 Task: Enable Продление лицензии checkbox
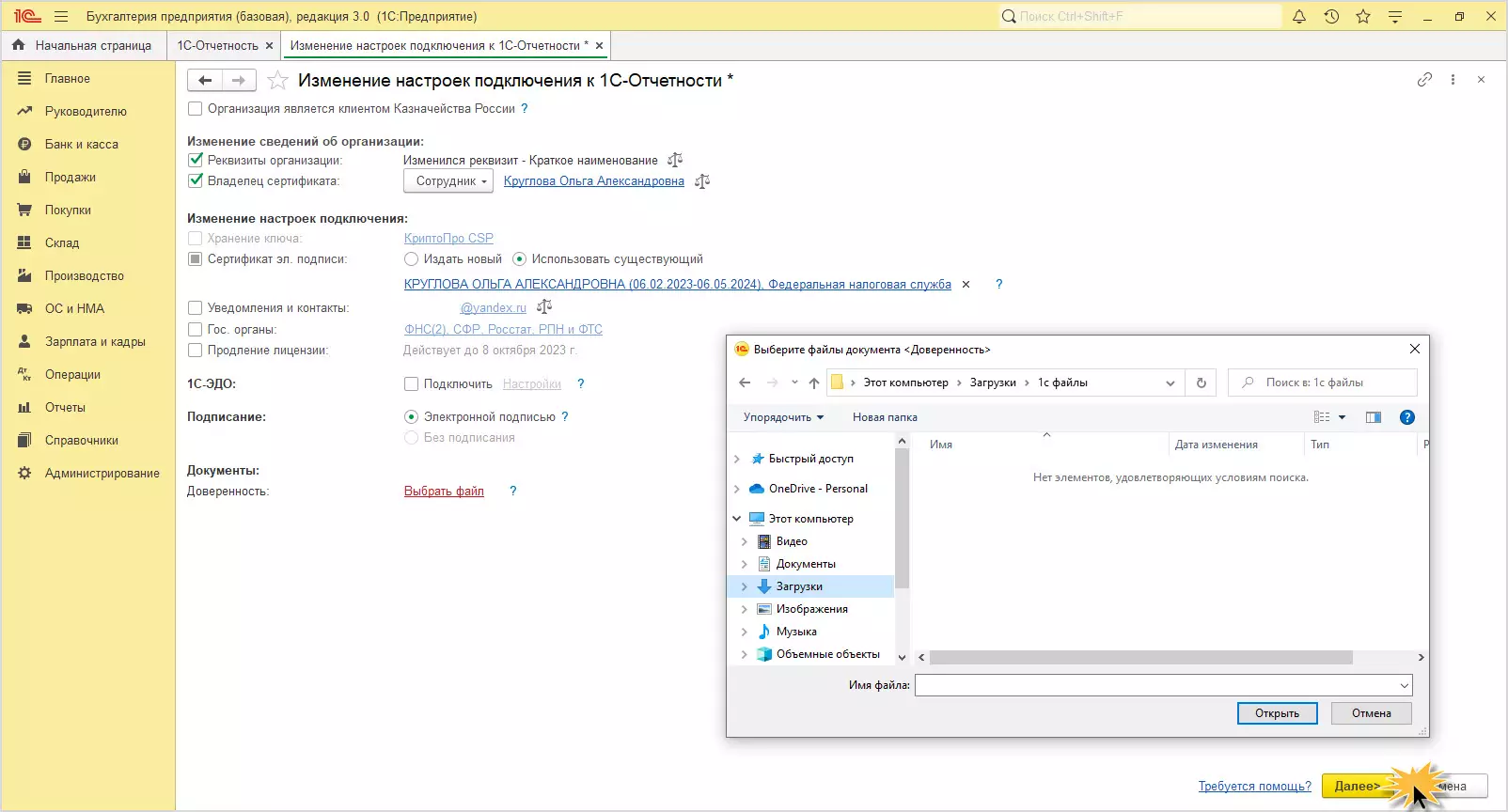pyautogui.click(x=196, y=350)
